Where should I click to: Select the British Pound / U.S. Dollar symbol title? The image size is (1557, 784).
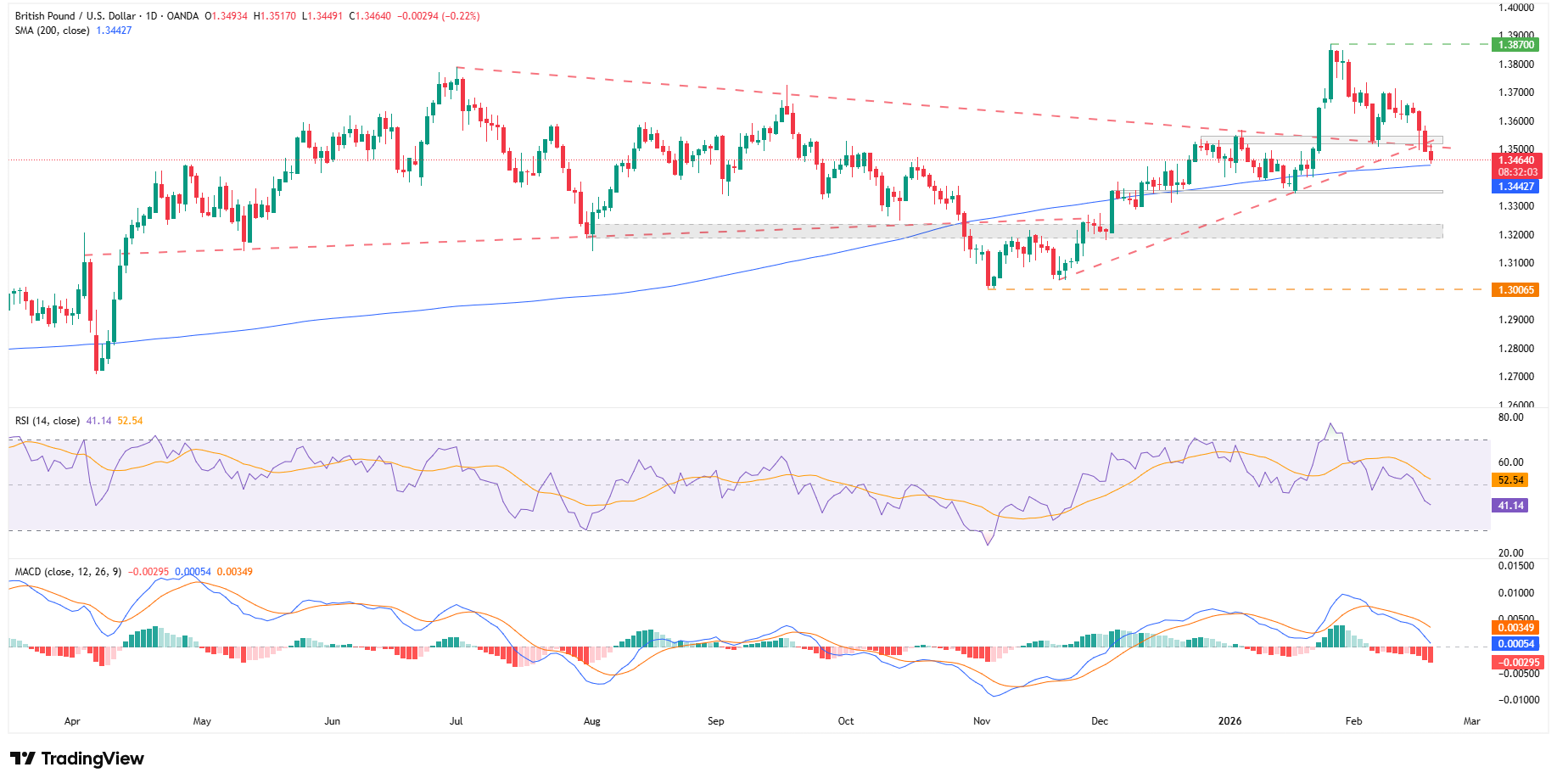pyautogui.click(x=76, y=14)
